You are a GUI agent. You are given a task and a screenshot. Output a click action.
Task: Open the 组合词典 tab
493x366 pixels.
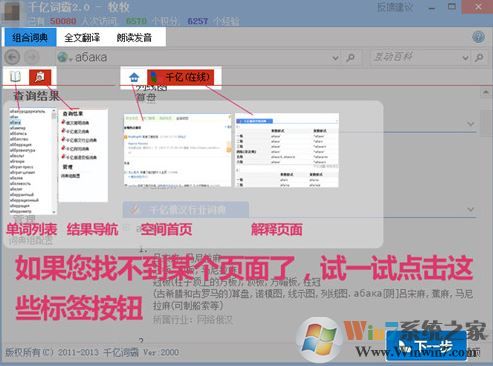[30, 37]
